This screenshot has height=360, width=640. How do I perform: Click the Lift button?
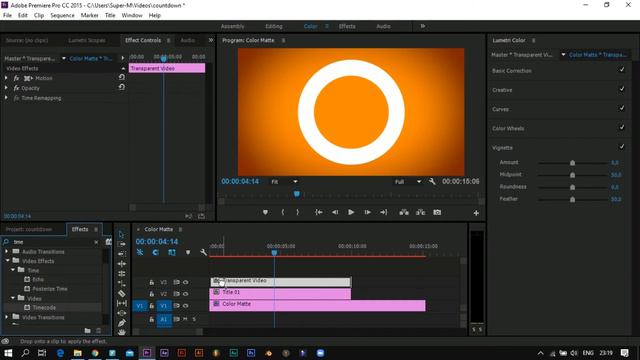pos(404,212)
